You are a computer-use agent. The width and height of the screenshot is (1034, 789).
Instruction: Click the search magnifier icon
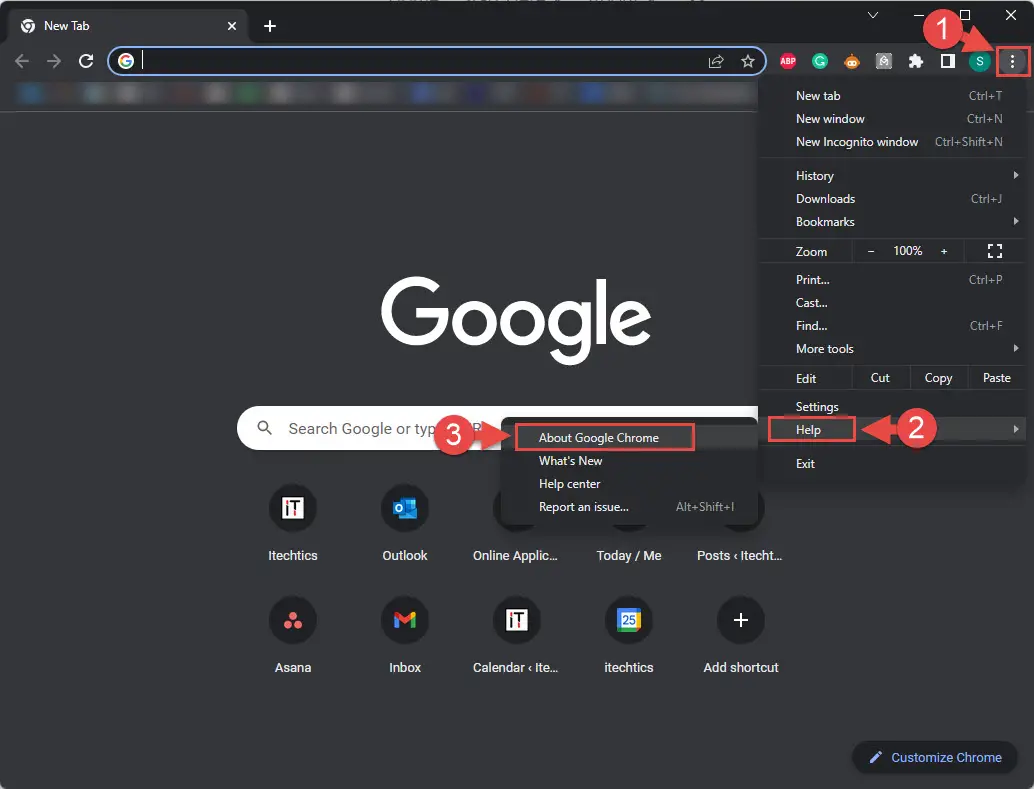[264, 428]
